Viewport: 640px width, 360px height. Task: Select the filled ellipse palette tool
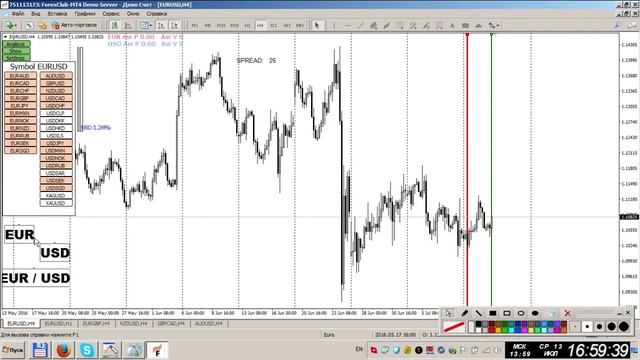point(535,313)
